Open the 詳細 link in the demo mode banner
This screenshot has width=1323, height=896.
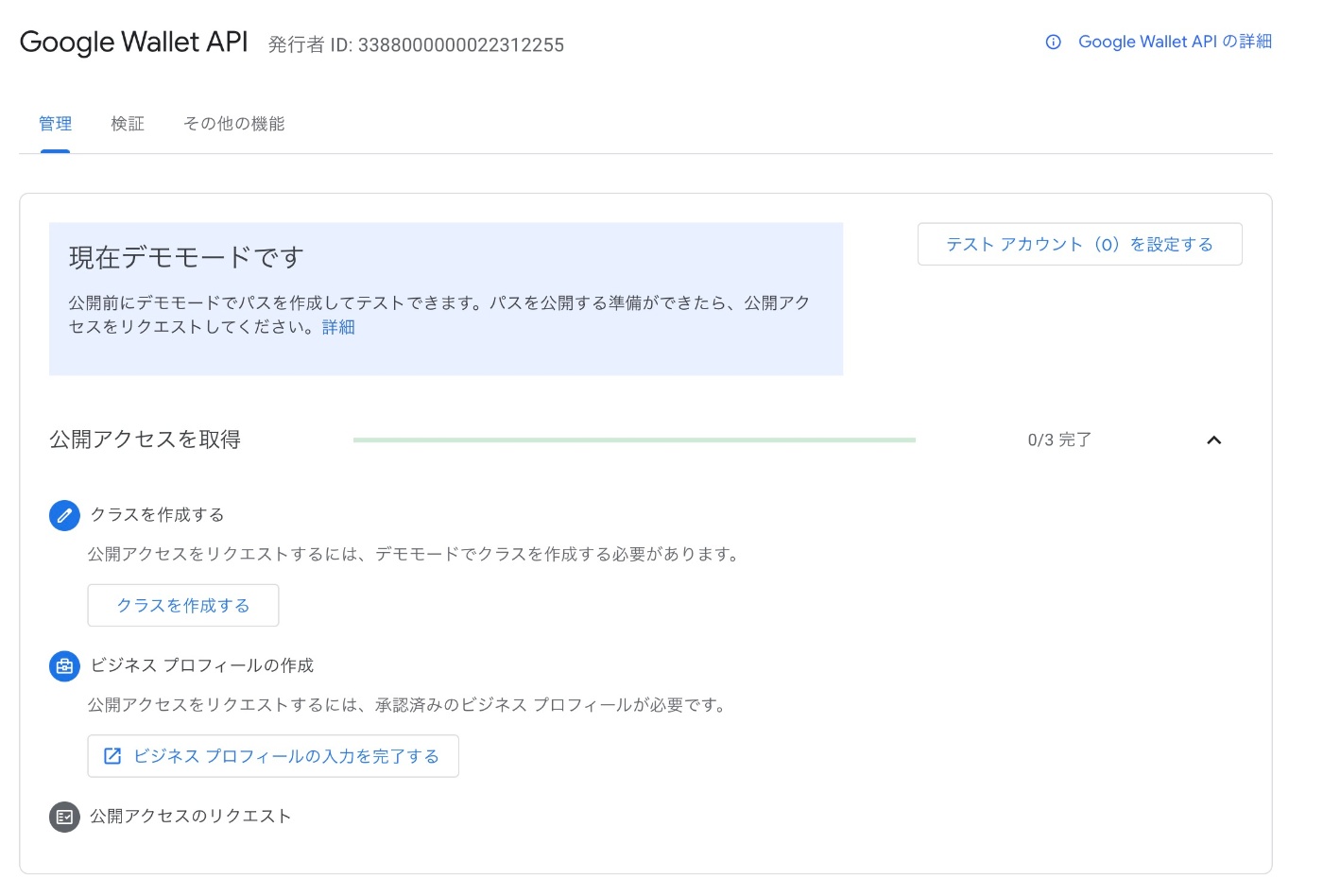(x=338, y=327)
